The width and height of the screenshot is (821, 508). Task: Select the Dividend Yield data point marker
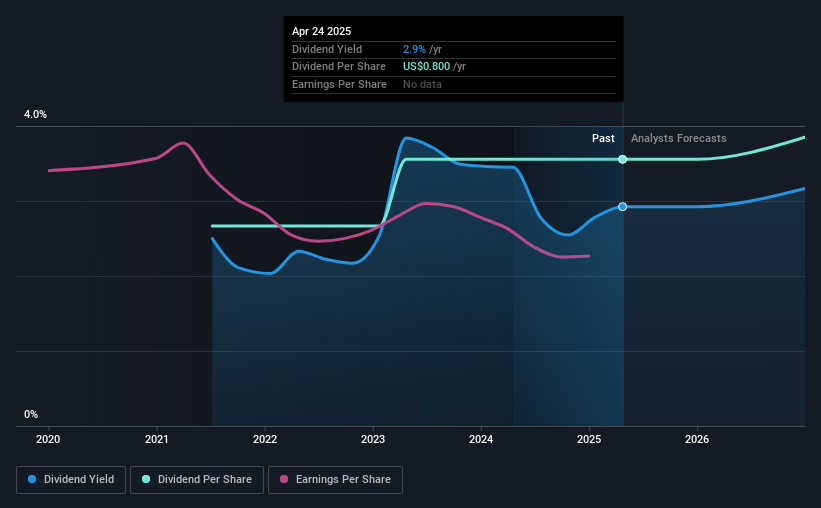(x=623, y=207)
